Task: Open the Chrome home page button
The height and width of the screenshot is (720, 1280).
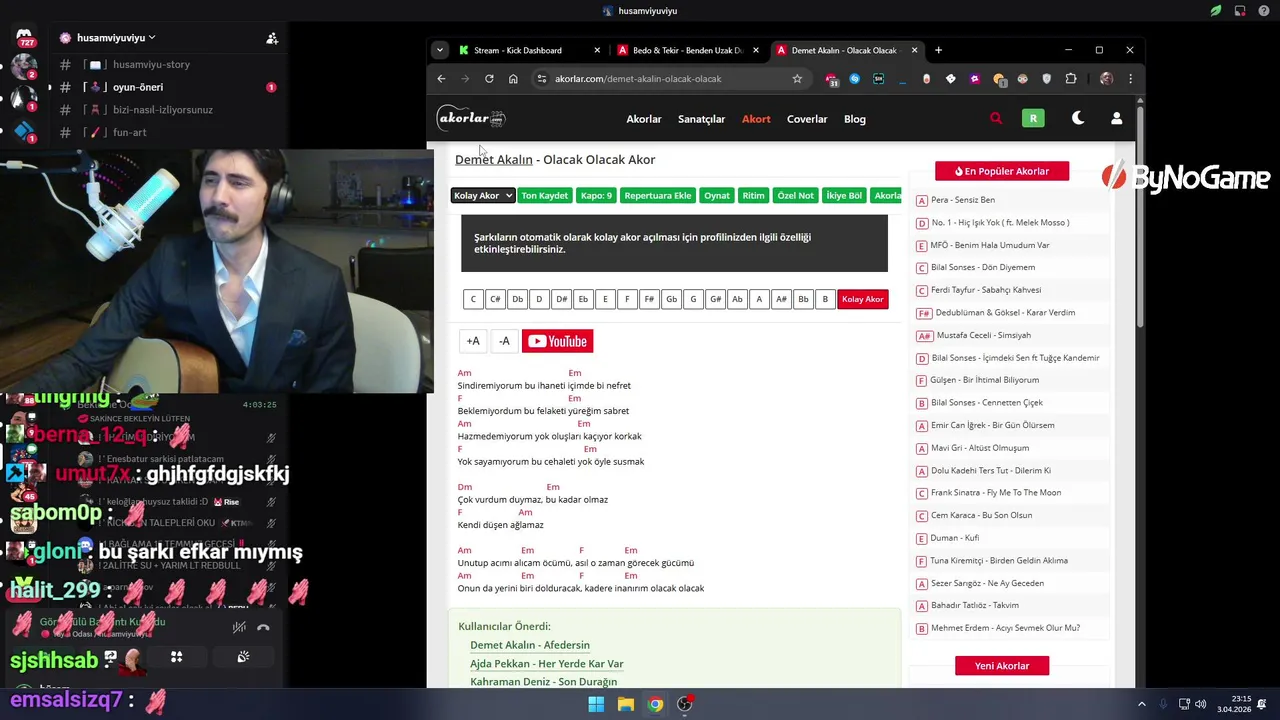Action: click(513, 79)
